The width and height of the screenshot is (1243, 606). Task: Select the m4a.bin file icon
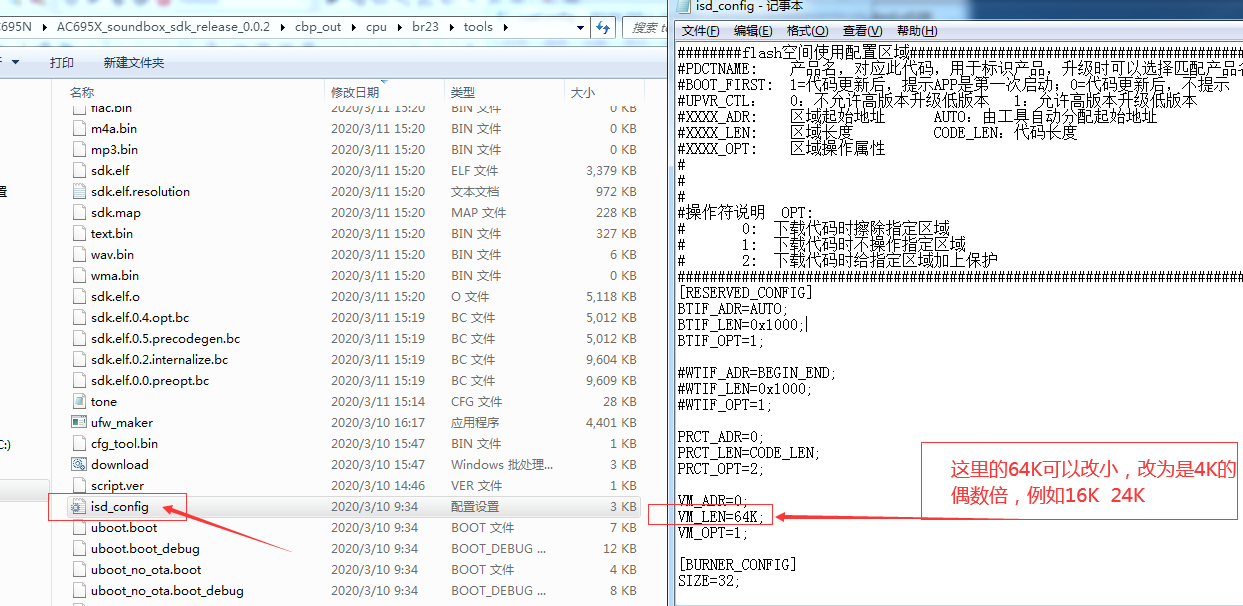pos(79,129)
